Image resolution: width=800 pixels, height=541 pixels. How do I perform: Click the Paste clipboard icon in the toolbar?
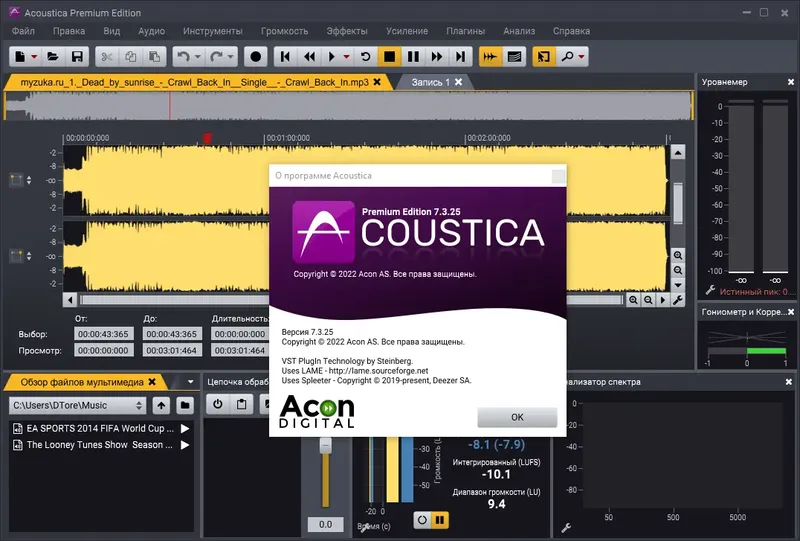point(155,57)
